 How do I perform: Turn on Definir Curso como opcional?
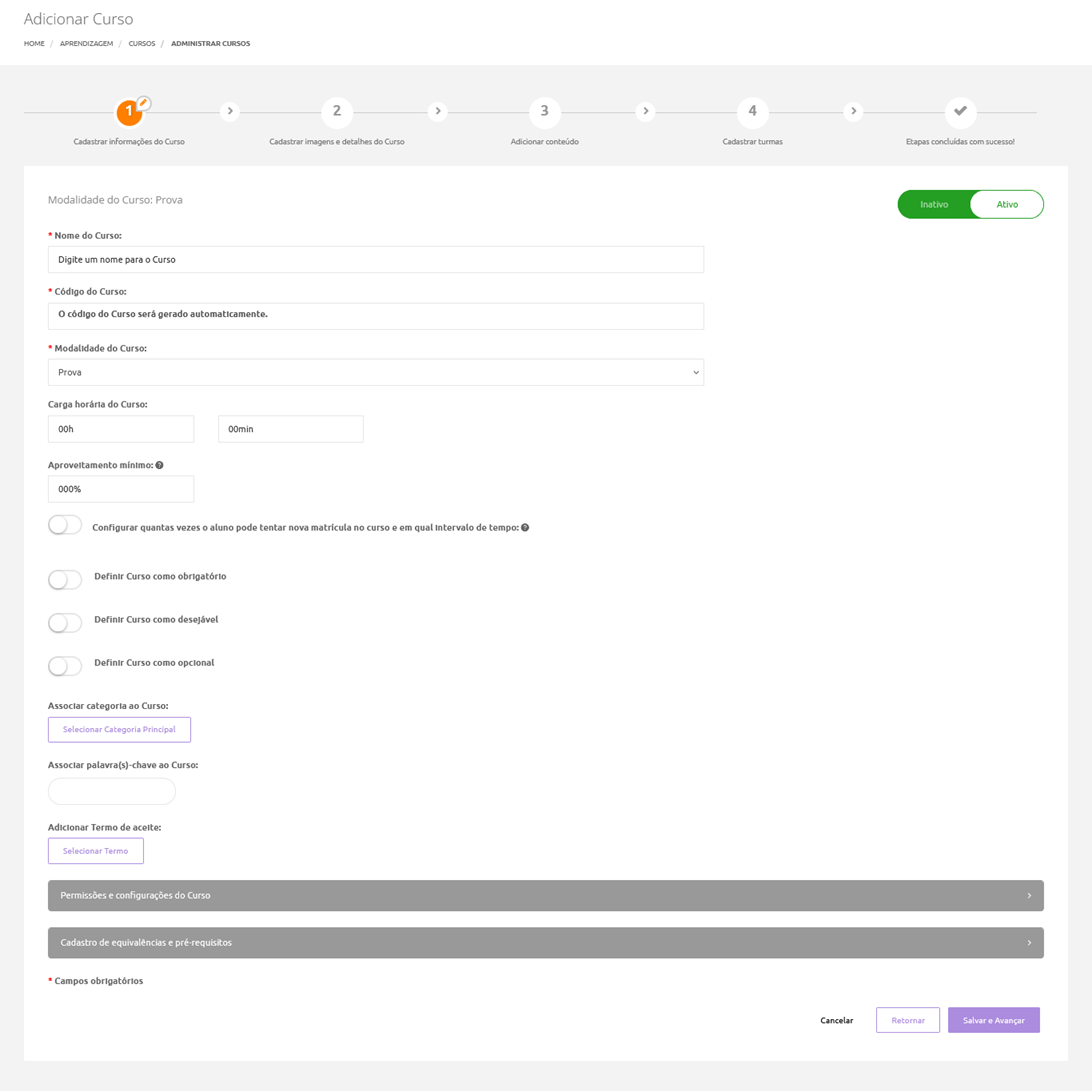coord(65,666)
